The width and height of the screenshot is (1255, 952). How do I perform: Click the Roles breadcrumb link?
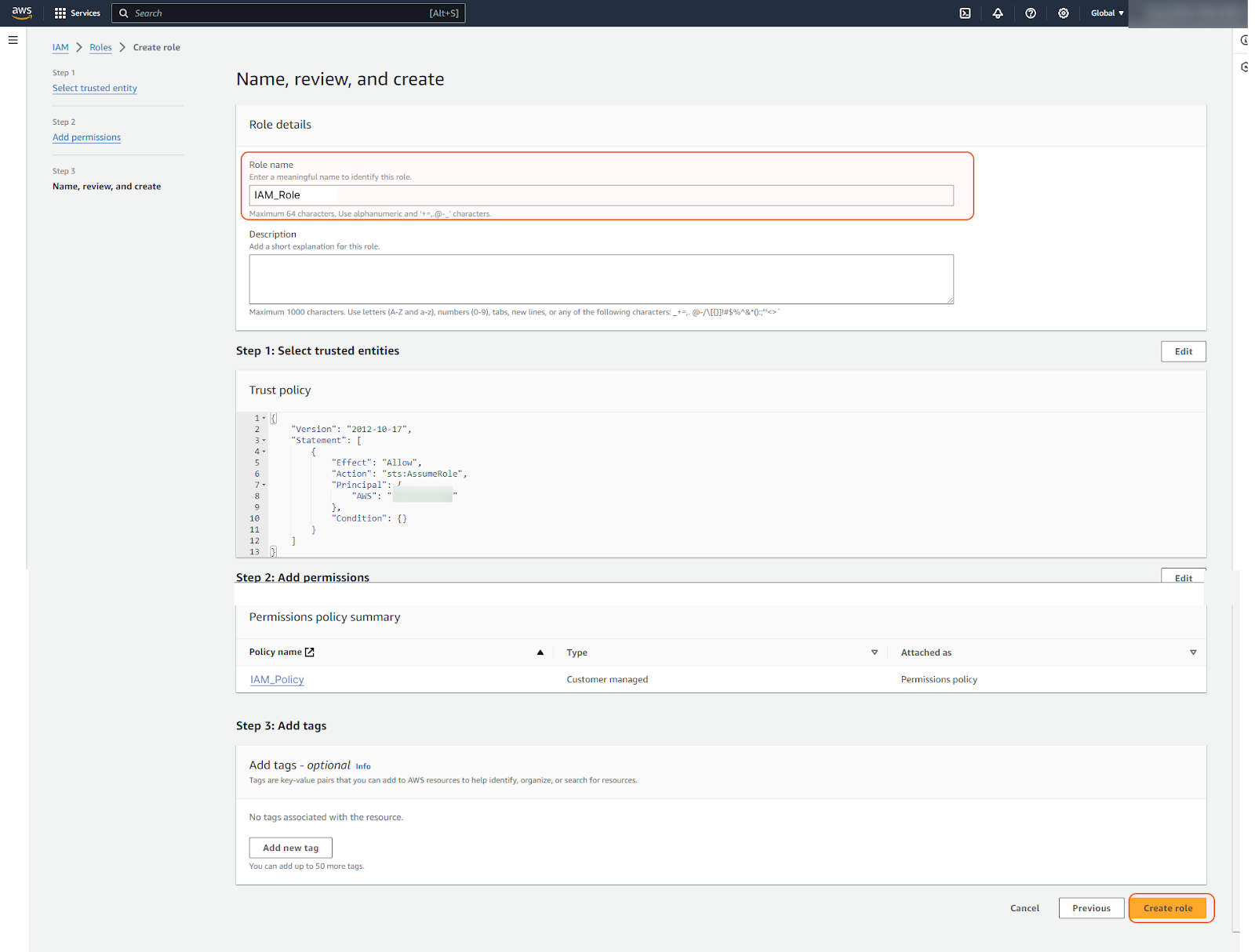point(100,48)
